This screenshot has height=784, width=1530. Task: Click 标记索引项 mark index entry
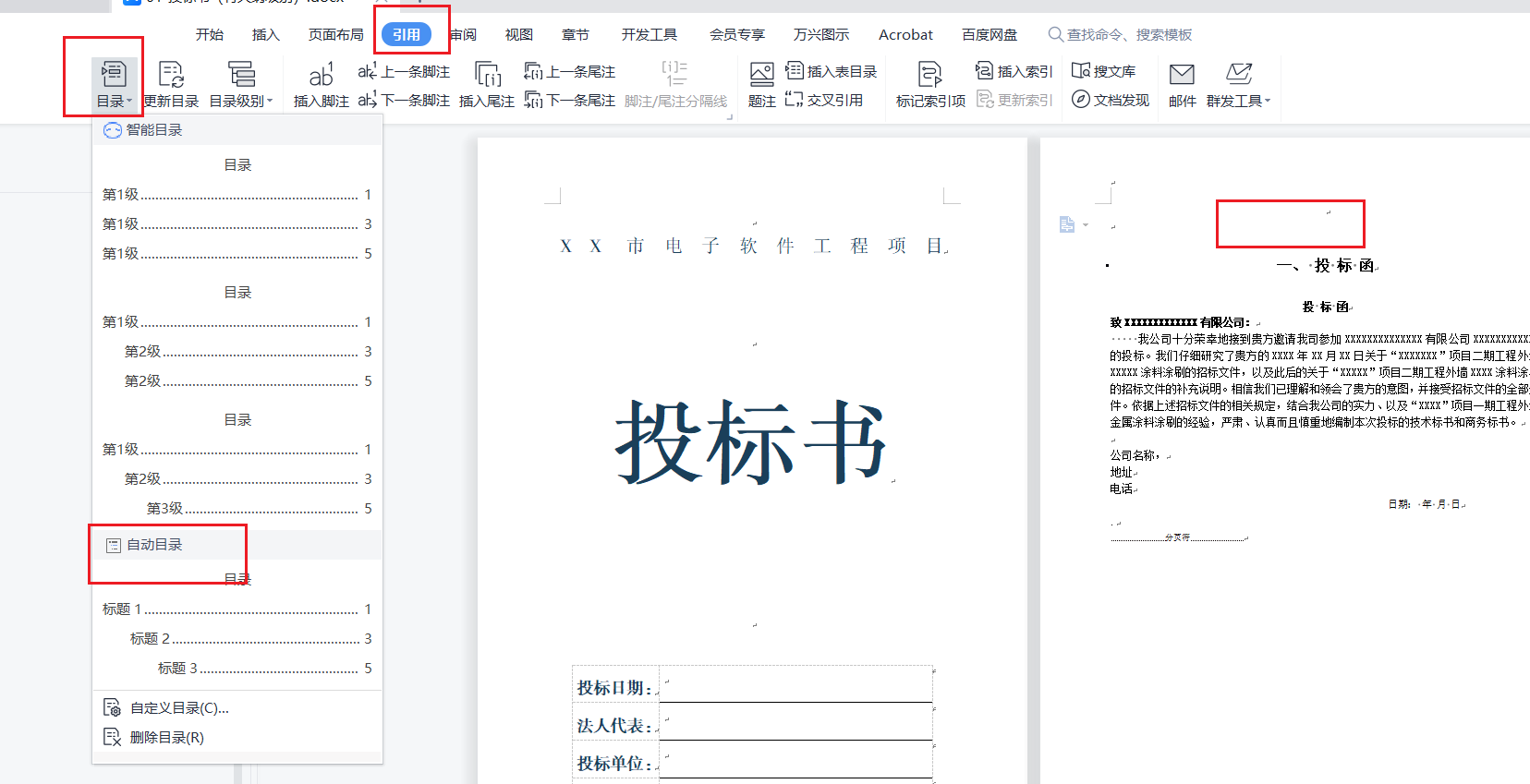tap(930, 84)
